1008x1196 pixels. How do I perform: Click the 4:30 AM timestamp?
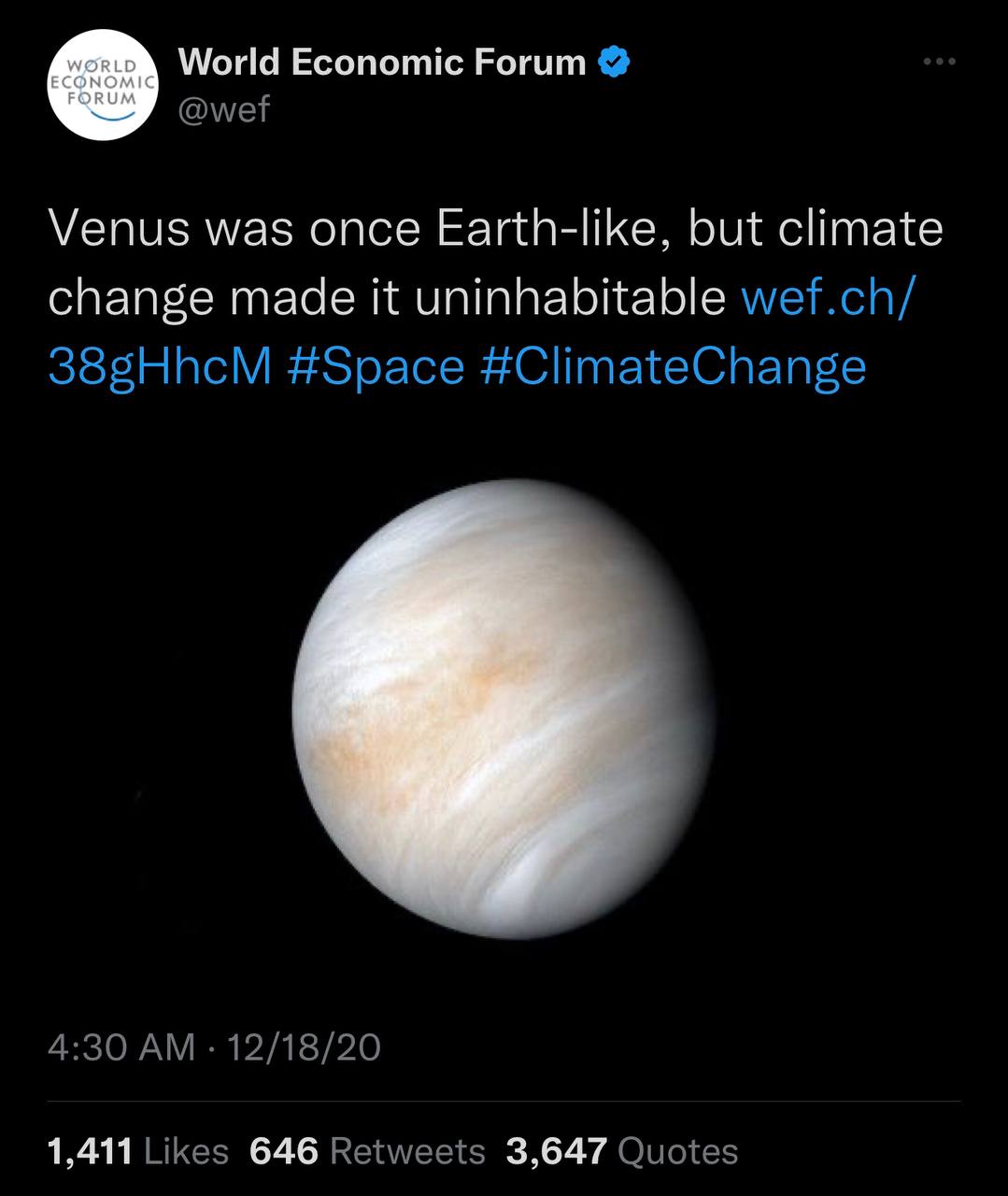121,1046
